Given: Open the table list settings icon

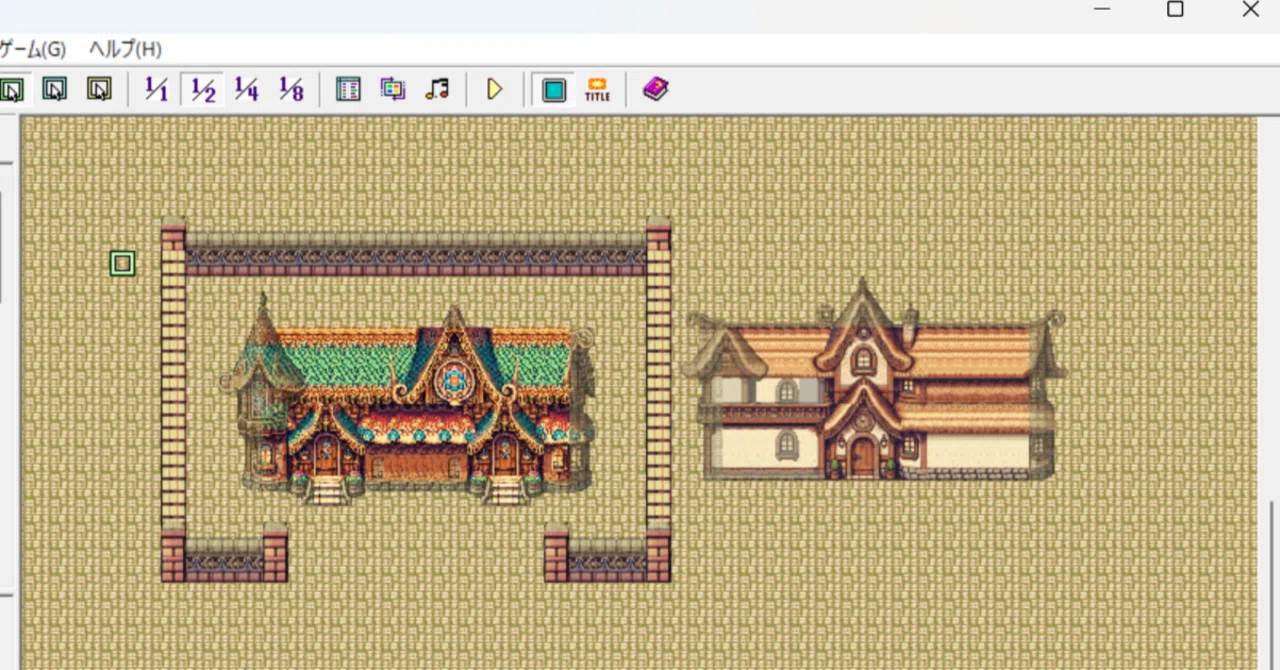Looking at the screenshot, I should (348, 90).
